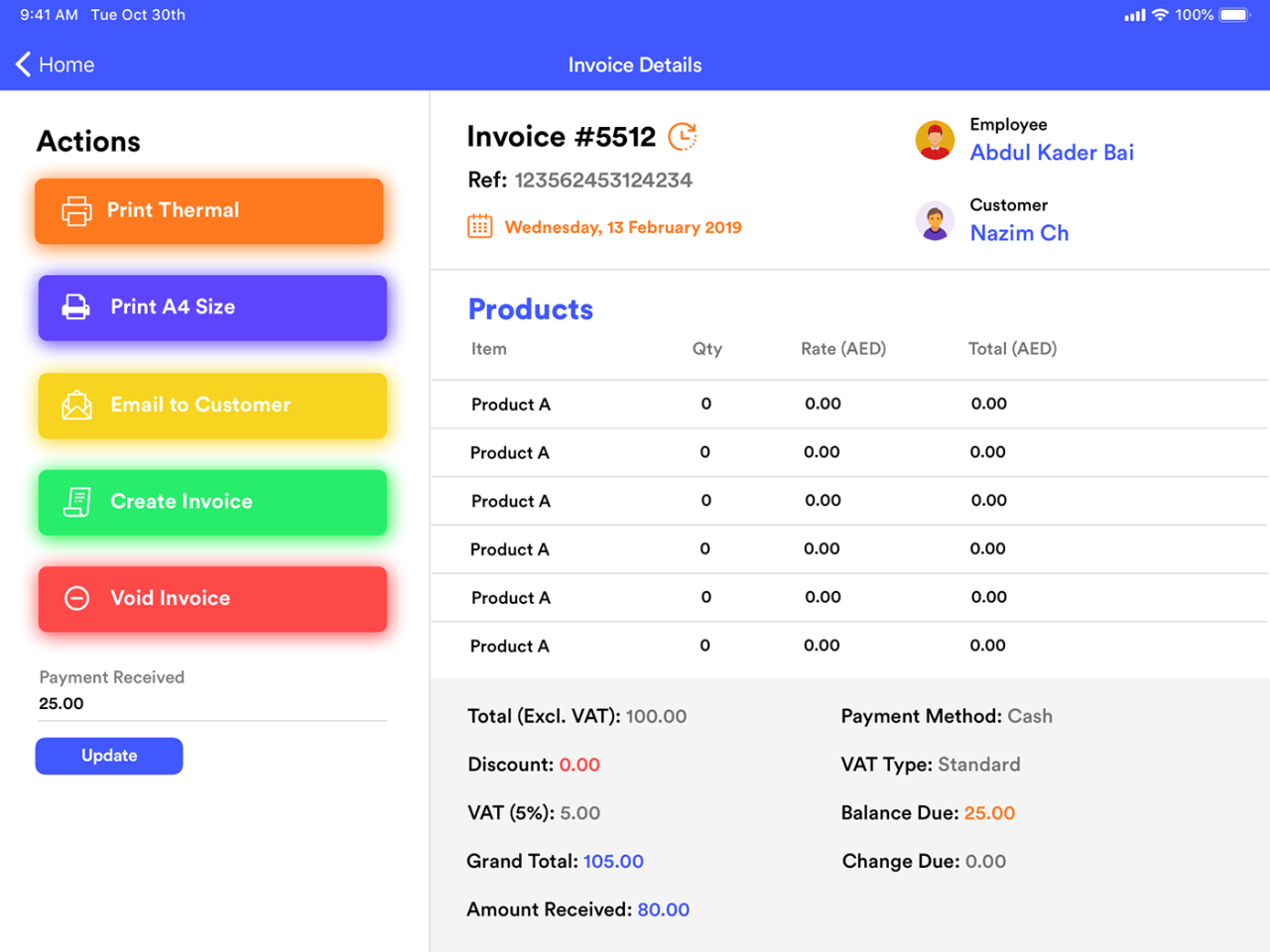This screenshot has height=952, width=1270.
Task: Click the Grand Total amount 105.00
Action: (x=613, y=862)
